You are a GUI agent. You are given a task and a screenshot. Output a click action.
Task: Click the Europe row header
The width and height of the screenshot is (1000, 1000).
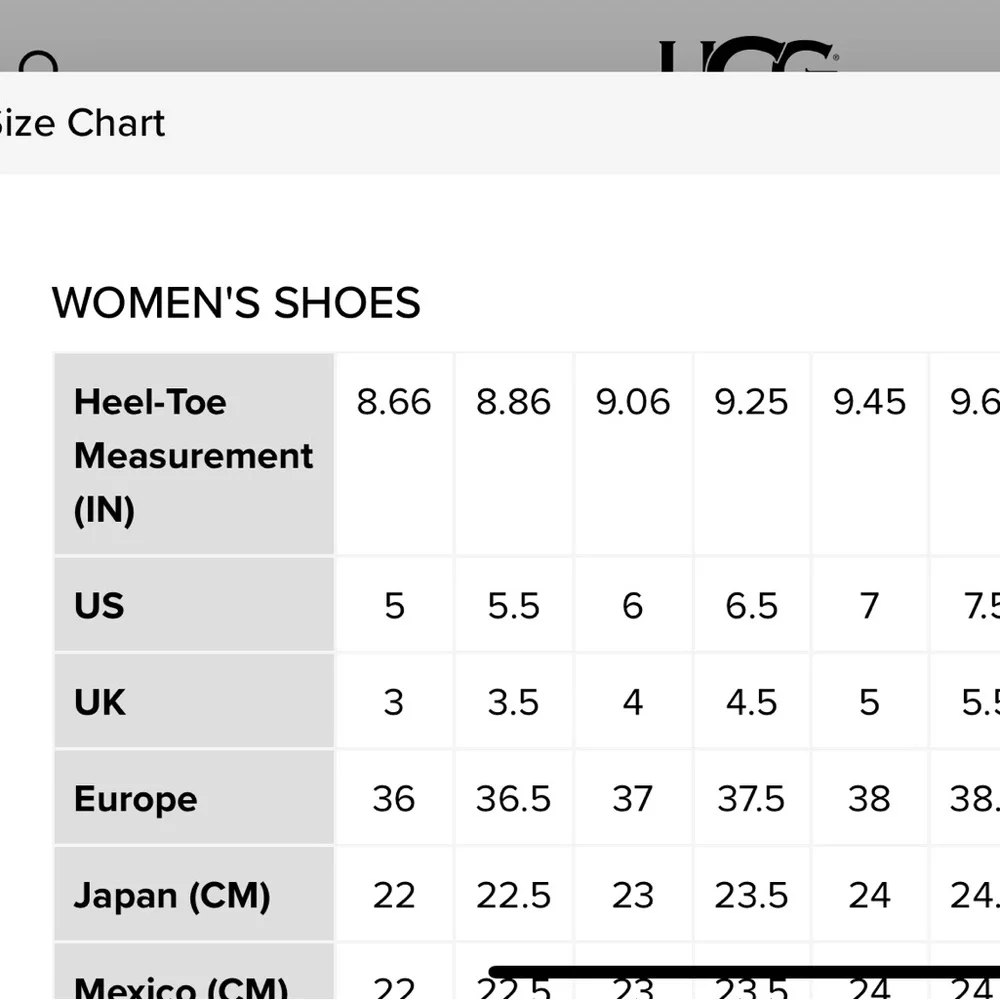[194, 798]
